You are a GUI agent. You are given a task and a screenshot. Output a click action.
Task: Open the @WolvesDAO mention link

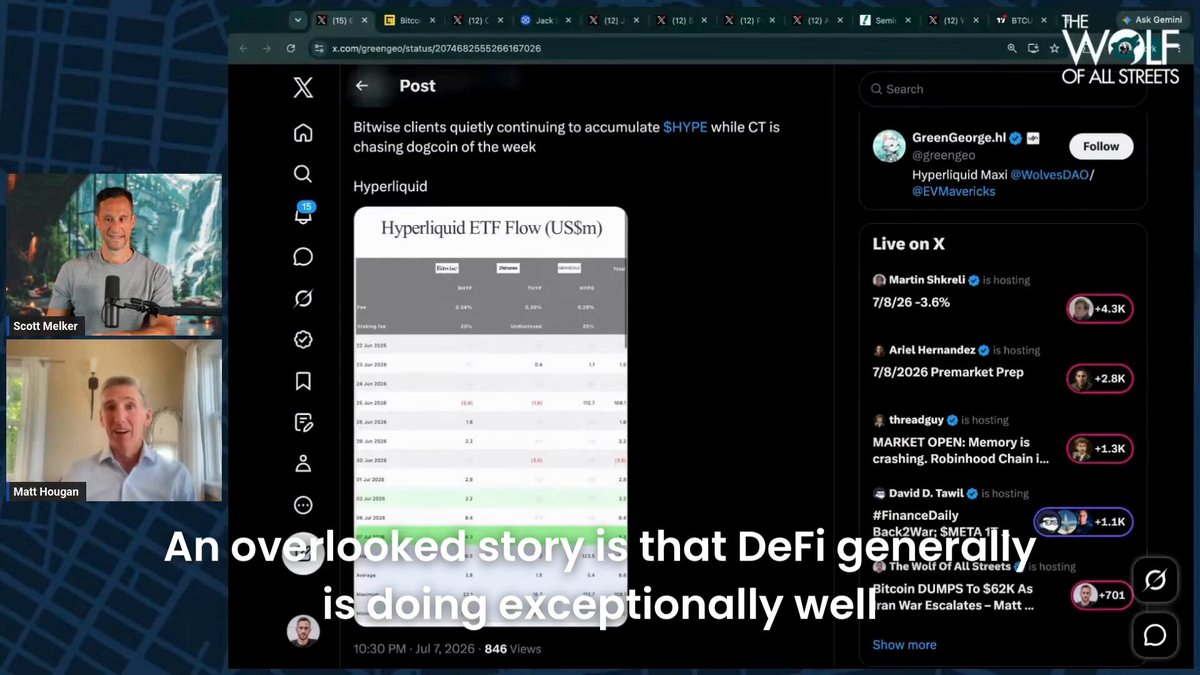[1049, 174]
